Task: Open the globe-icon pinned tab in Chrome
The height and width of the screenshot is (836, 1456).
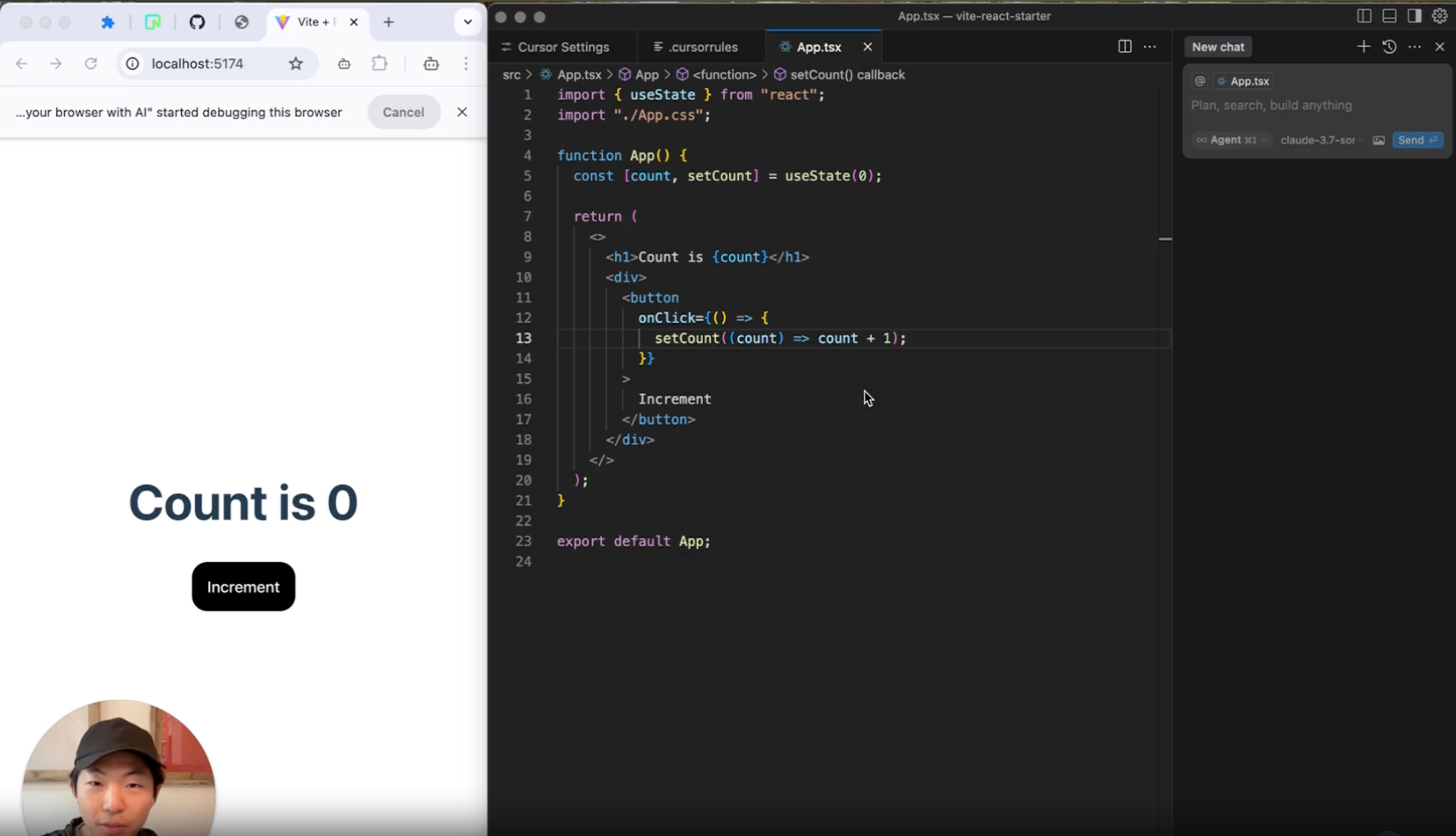Action: (242, 22)
